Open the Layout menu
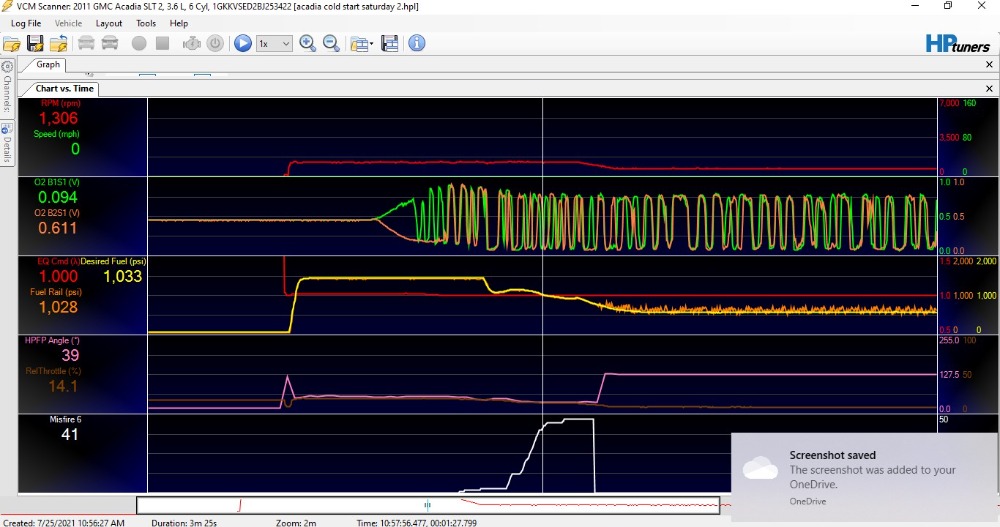This screenshot has width=1000, height=527. click(108, 23)
